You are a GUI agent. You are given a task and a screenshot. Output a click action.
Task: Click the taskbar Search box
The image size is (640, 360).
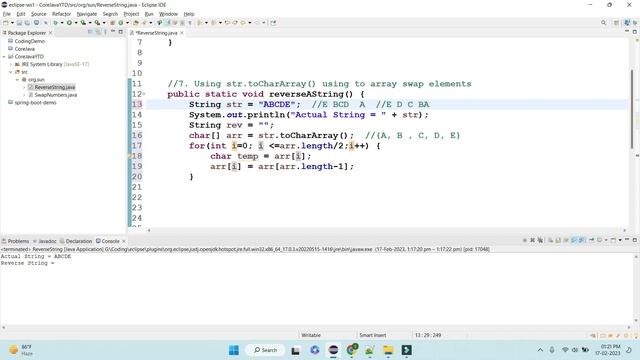pyautogui.click(x=265, y=350)
